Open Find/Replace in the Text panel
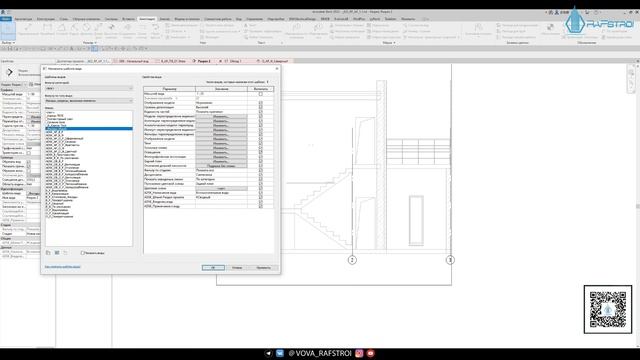The image size is (640, 360). point(258,37)
